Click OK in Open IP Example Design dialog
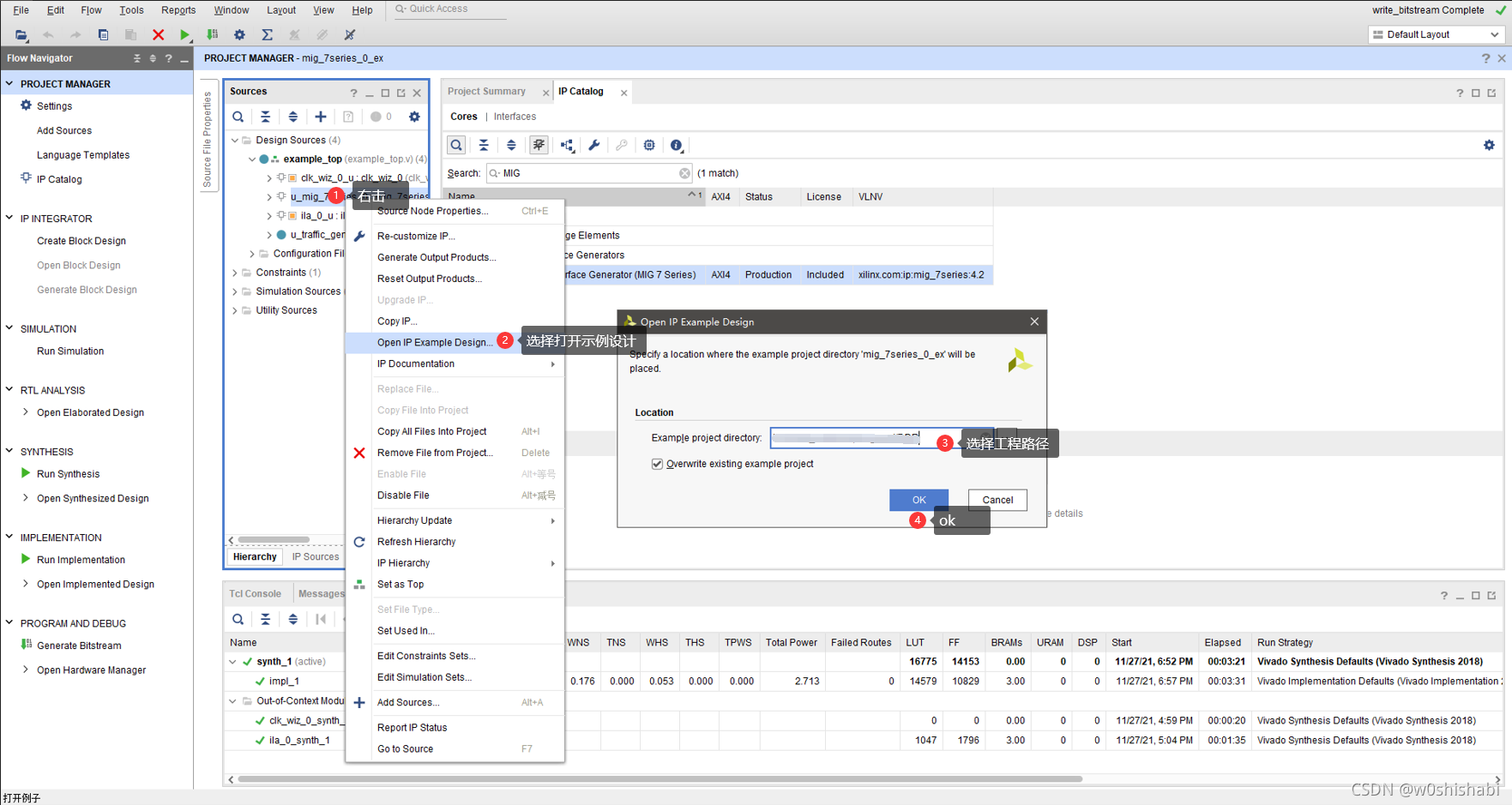The height and width of the screenshot is (805, 1512). tap(919, 500)
